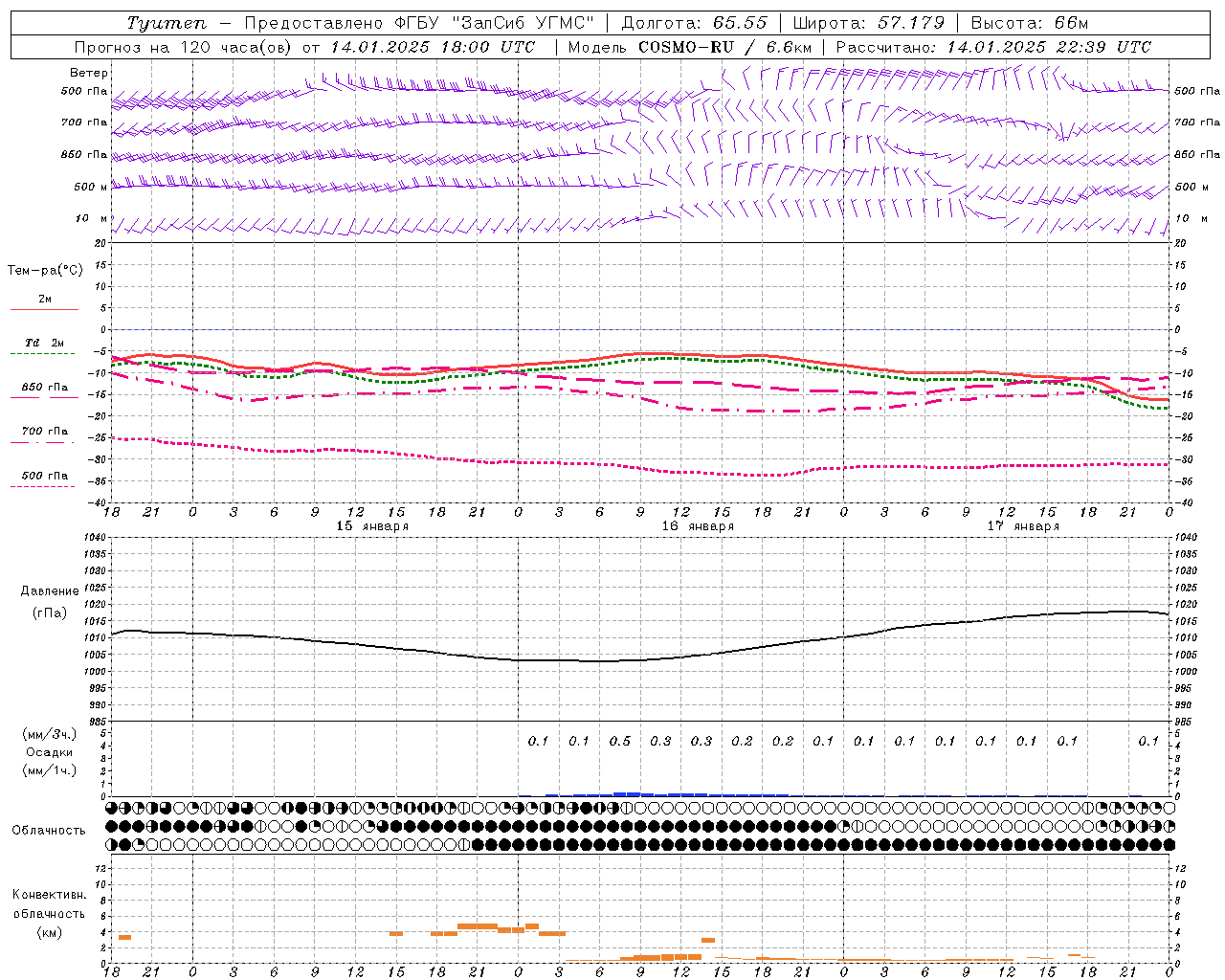Click the 16 января date label
Image resolution: width=1225 pixels, height=980 pixels.
coord(698,526)
